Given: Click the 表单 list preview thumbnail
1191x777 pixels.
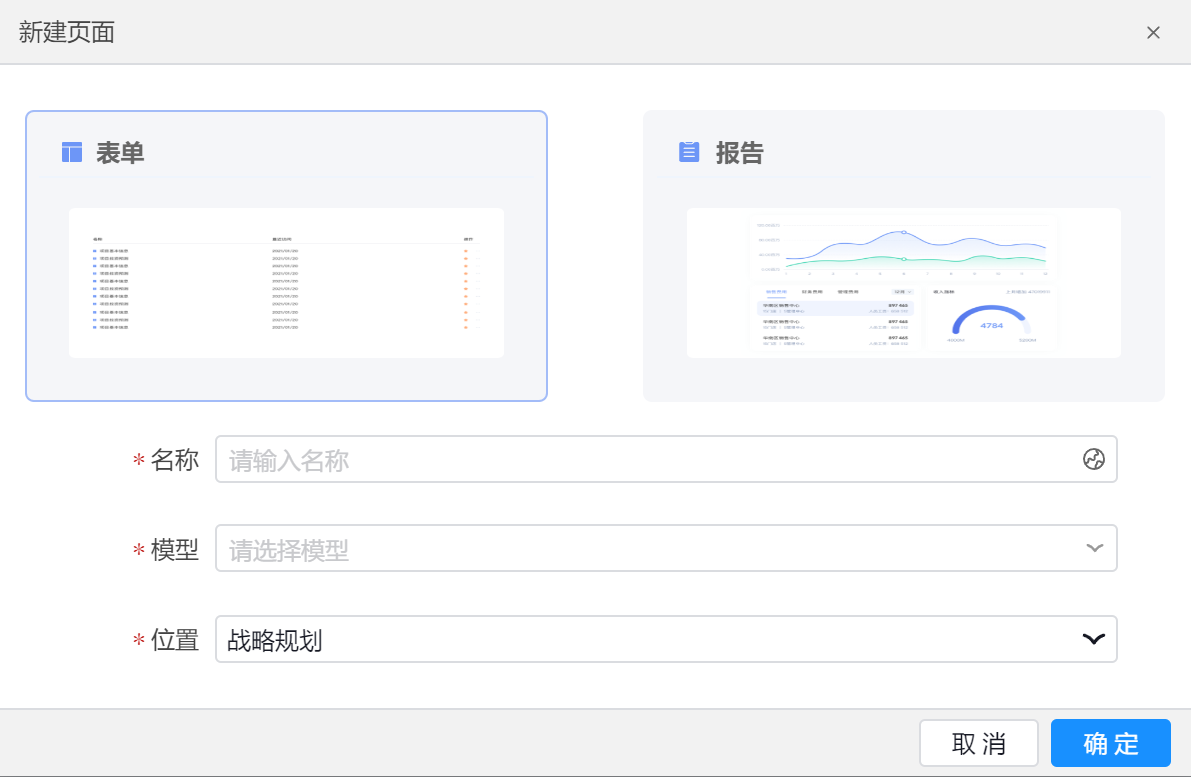Looking at the screenshot, I should pos(286,283).
